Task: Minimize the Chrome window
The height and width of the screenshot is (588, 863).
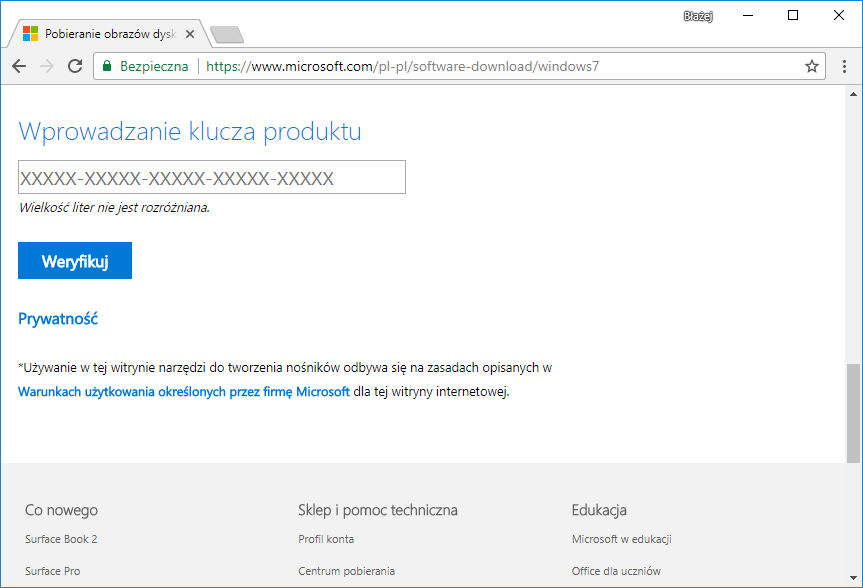Action: 747,15
